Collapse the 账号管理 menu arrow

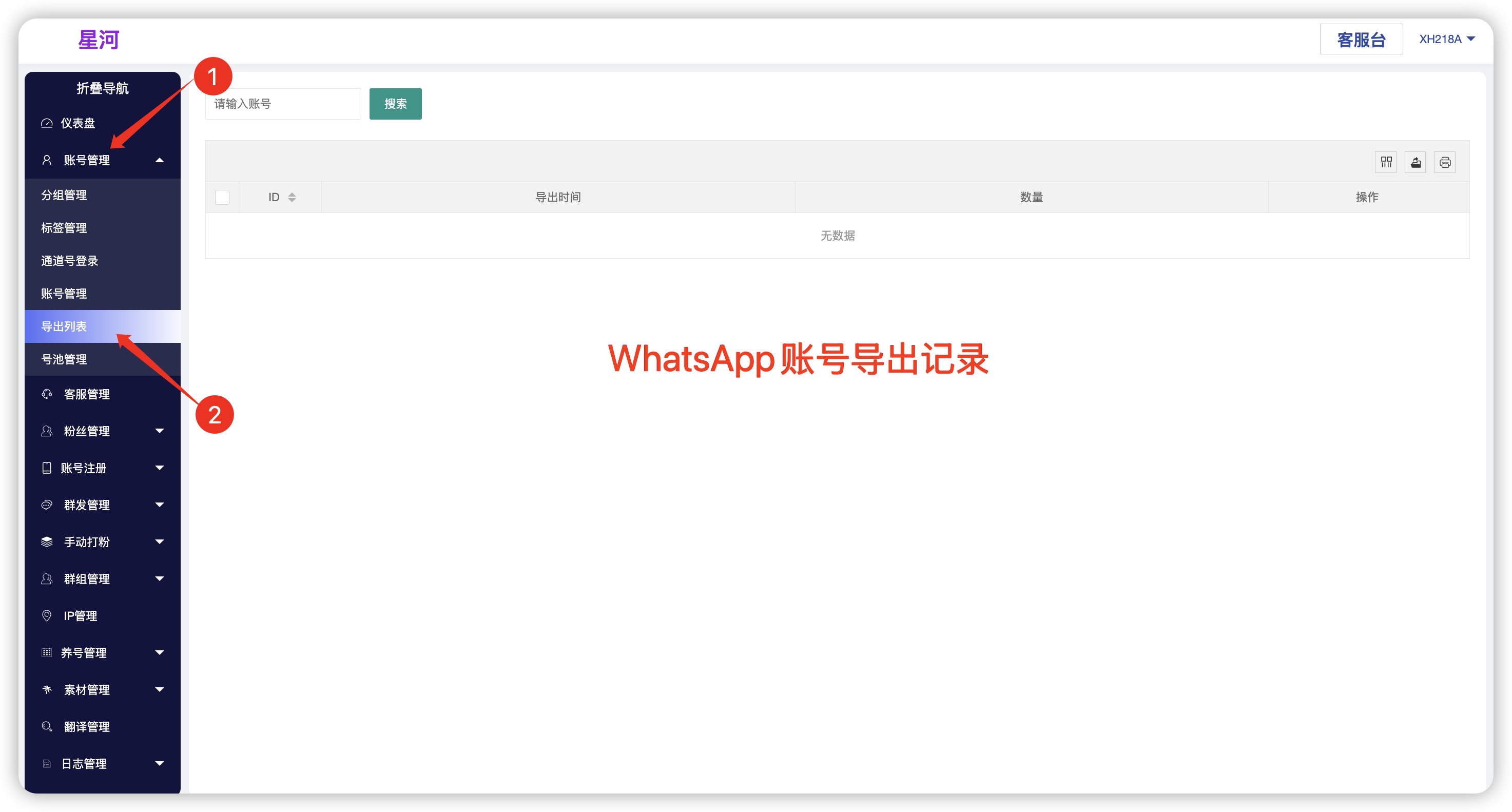(159, 160)
